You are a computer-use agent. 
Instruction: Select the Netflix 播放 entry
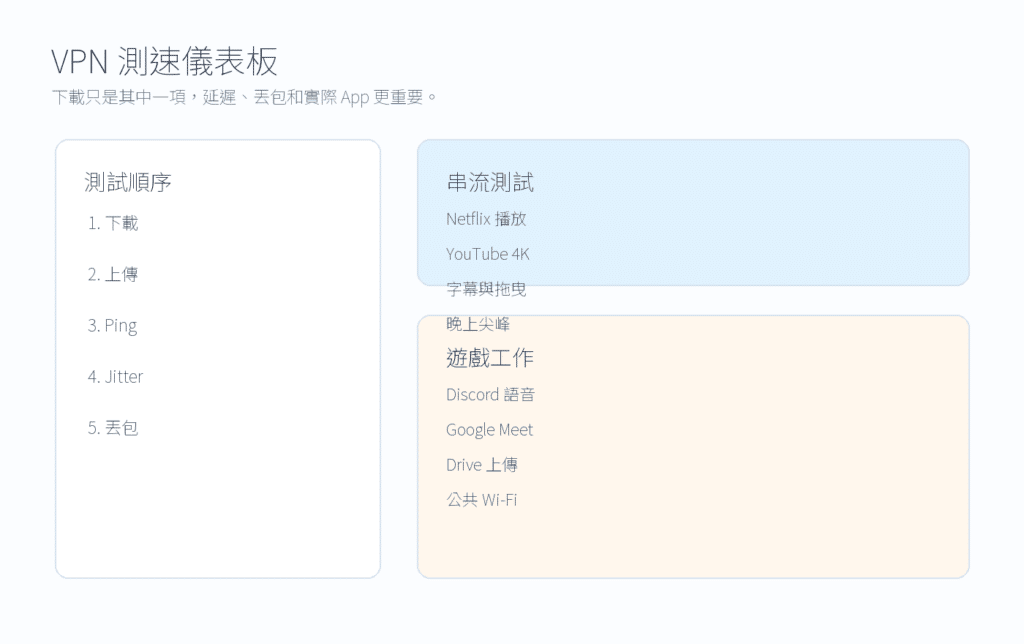486,219
